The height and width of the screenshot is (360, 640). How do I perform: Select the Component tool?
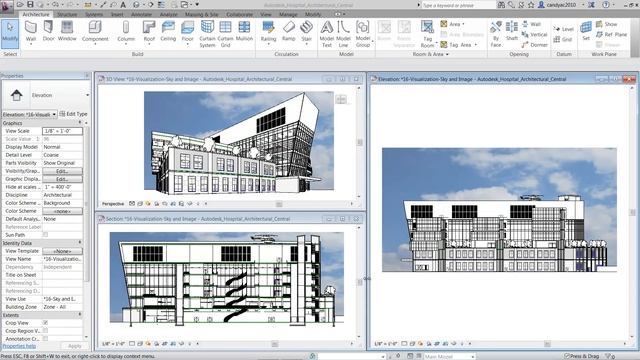pos(95,32)
